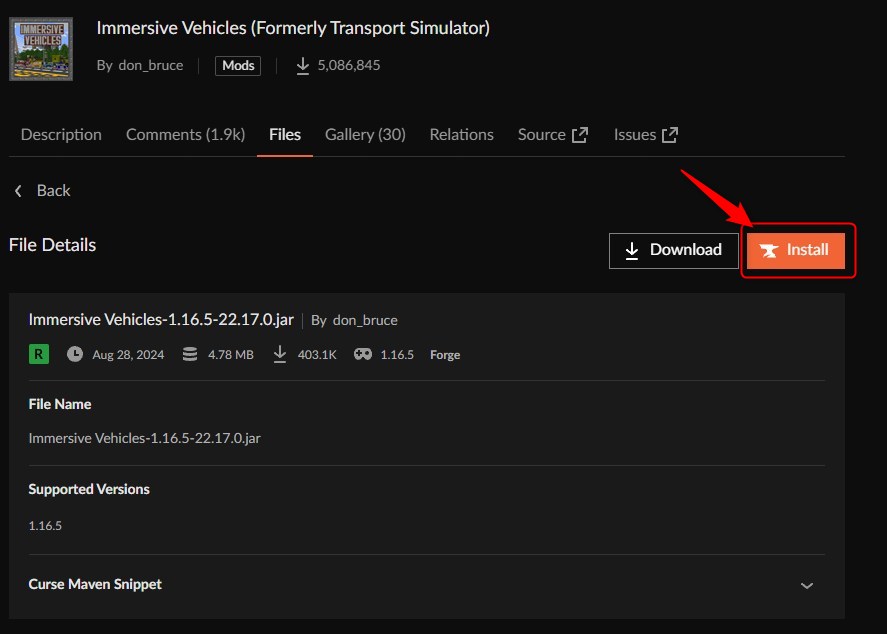The width and height of the screenshot is (887, 634).
Task: Select the File Name heading
Action: pyautogui.click(x=60, y=404)
